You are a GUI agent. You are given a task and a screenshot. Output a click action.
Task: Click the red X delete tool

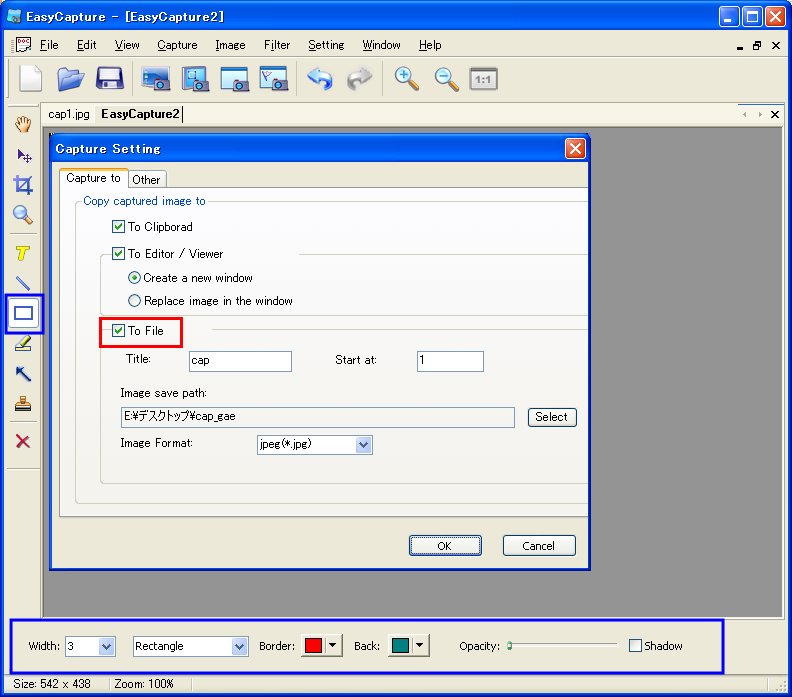coord(23,441)
